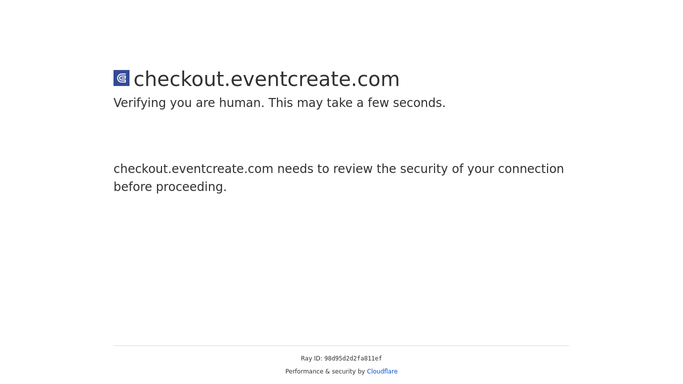Viewport: 683px width, 384px height.
Task: Open the Cloudflare link in the footer
Action: (x=382, y=371)
